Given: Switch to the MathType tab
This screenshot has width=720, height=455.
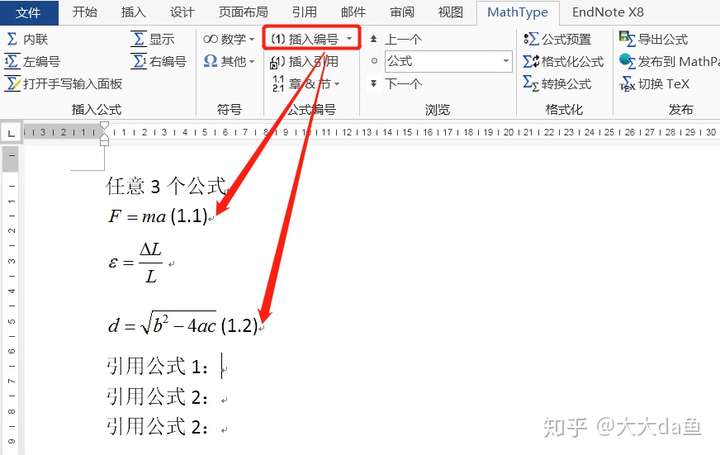Looking at the screenshot, I should tap(518, 12).
